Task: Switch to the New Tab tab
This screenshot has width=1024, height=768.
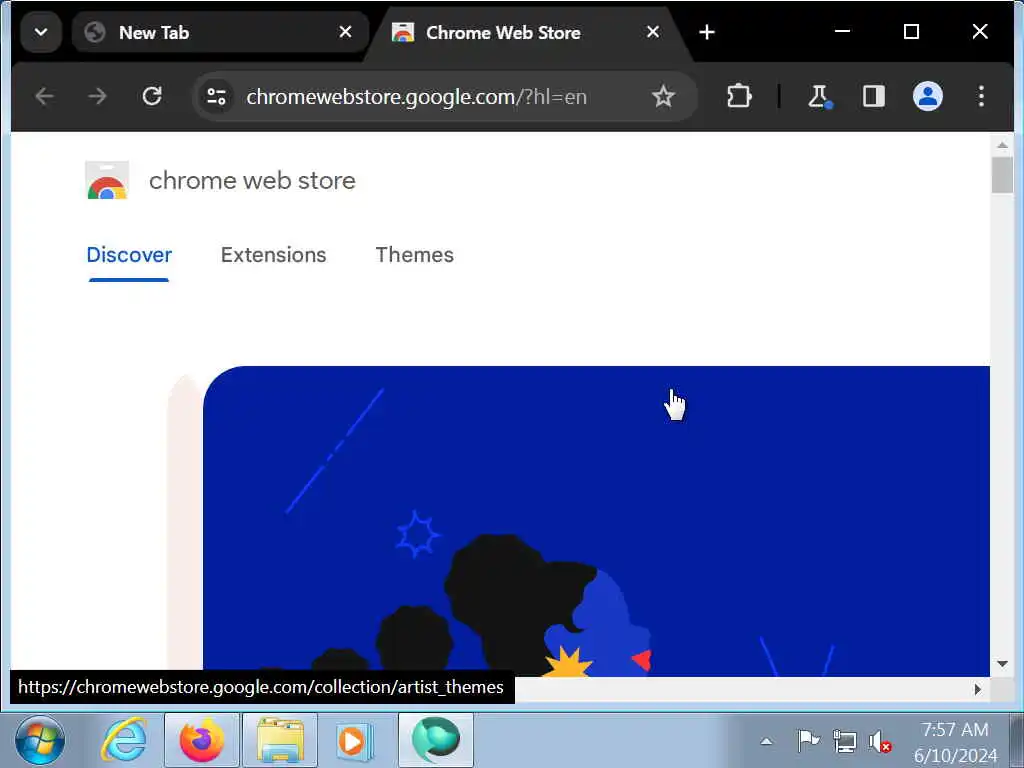Action: tap(219, 32)
